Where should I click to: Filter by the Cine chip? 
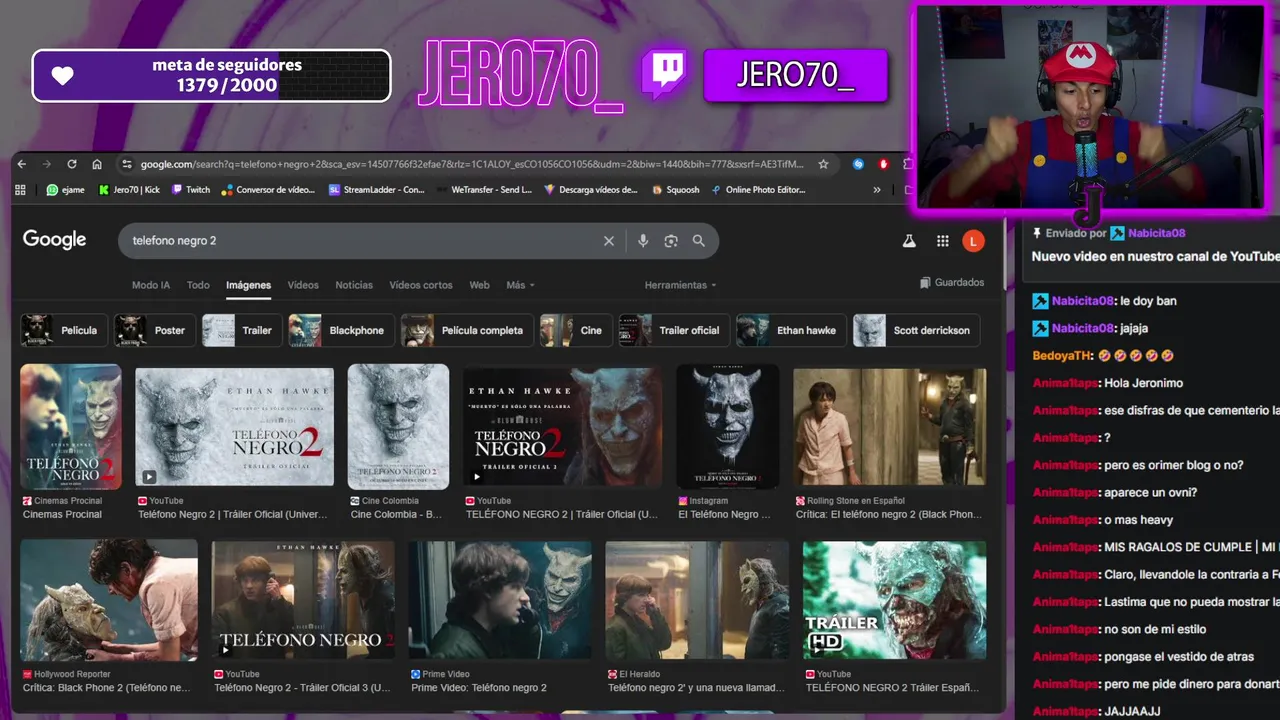coord(575,330)
